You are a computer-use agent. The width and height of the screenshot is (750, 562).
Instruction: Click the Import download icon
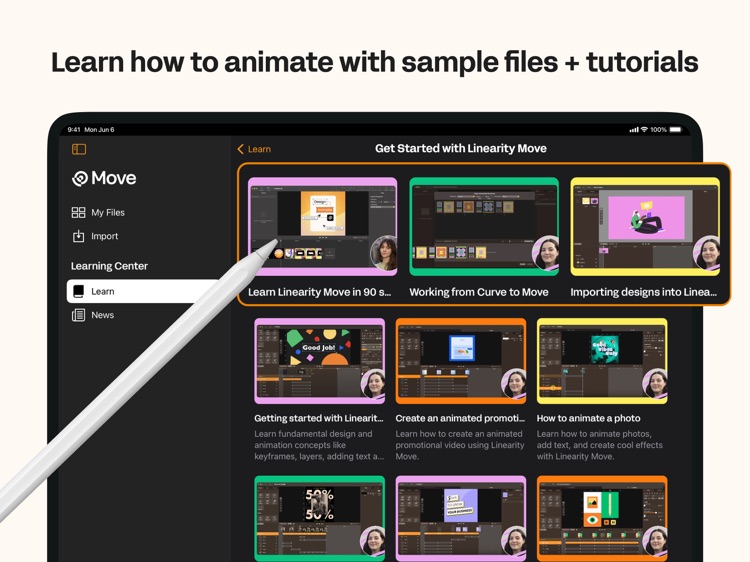78,236
